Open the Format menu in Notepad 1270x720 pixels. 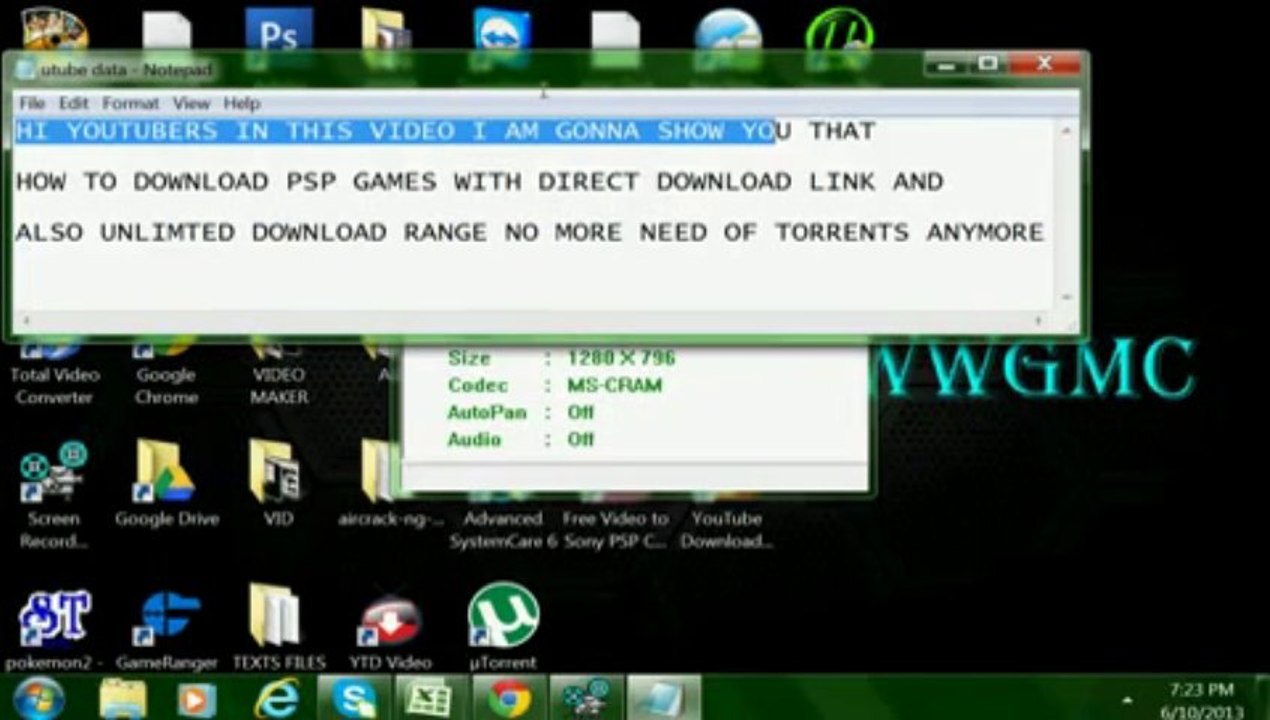pyautogui.click(x=130, y=103)
